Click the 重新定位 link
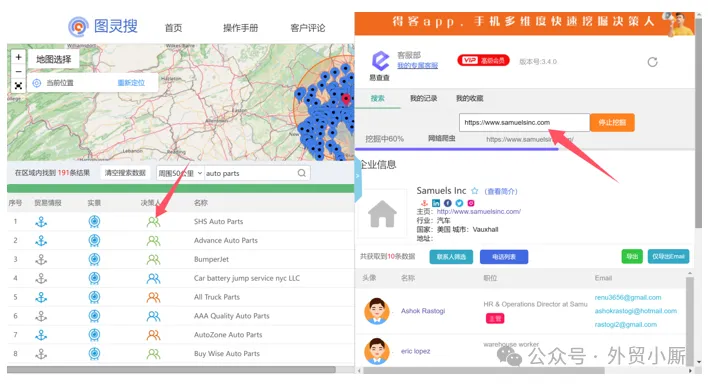The height and width of the screenshot is (384, 708). 131,83
